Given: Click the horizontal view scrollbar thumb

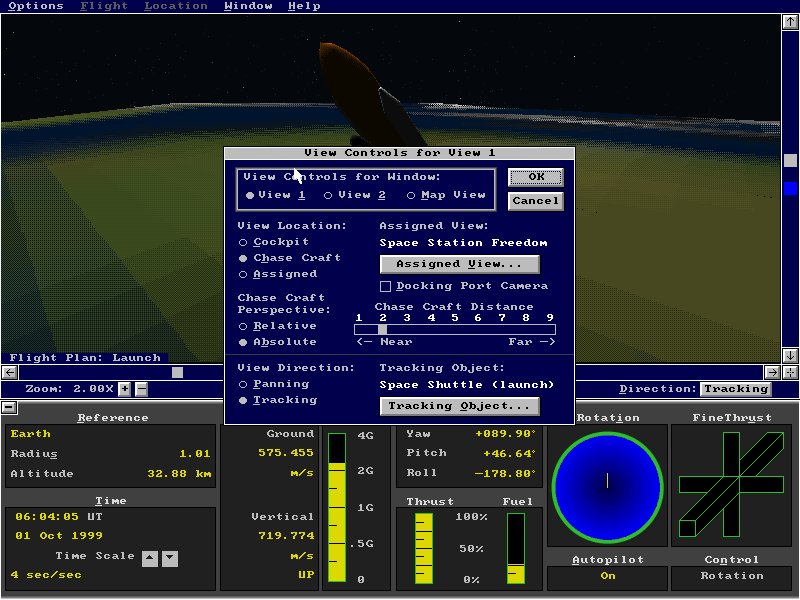Looking at the screenshot, I should (x=177, y=372).
